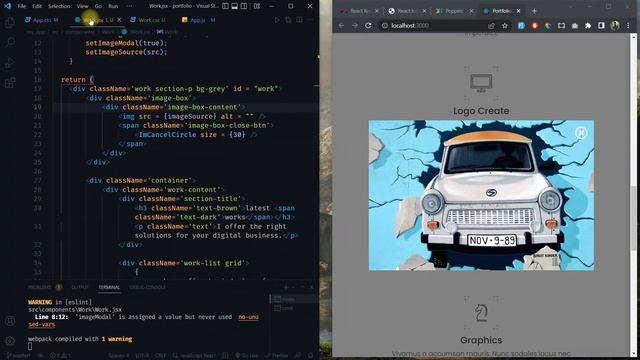Open the Go menu
The width and height of the screenshot is (640, 360).
click(x=98, y=6)
